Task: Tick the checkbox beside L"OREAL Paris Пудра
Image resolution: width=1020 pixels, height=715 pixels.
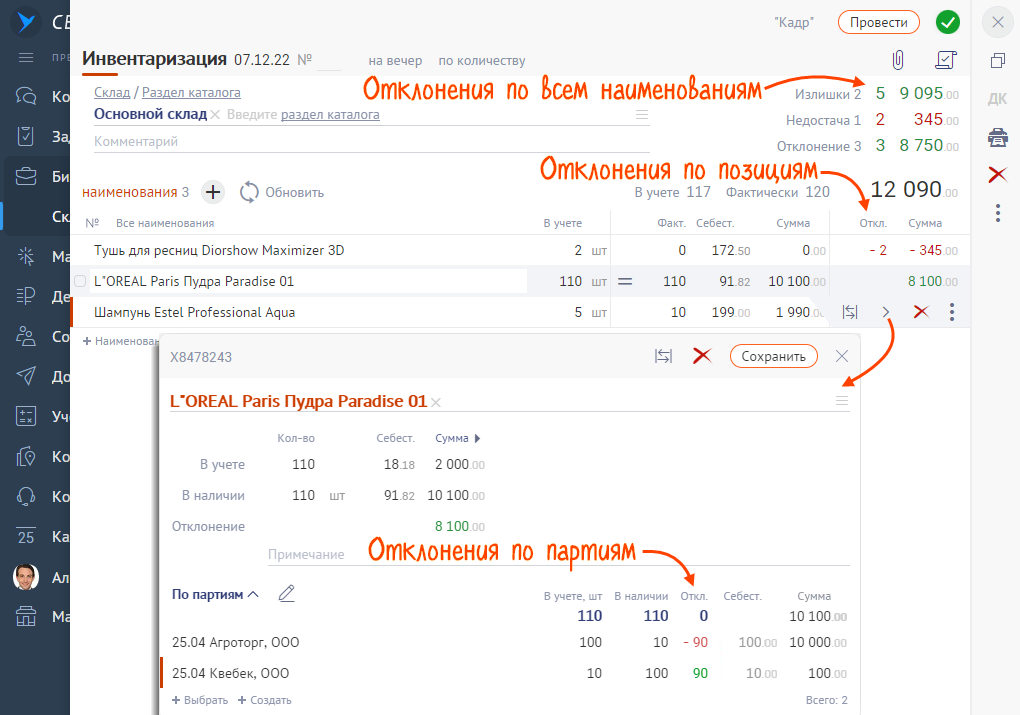Action: (x=80, y=282)
